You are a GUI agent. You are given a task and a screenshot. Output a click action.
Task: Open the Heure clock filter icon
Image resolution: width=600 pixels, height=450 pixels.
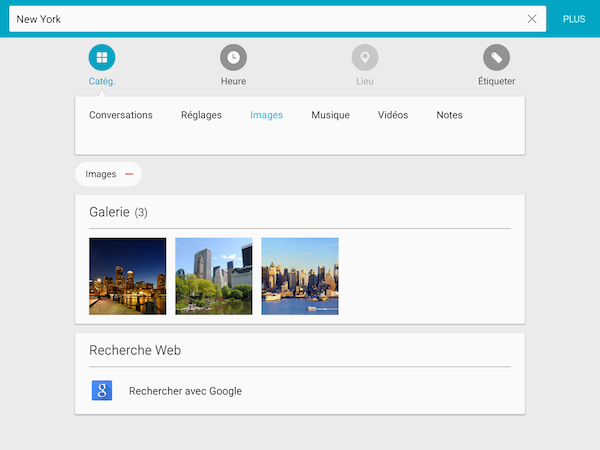[x=233, y=57]
